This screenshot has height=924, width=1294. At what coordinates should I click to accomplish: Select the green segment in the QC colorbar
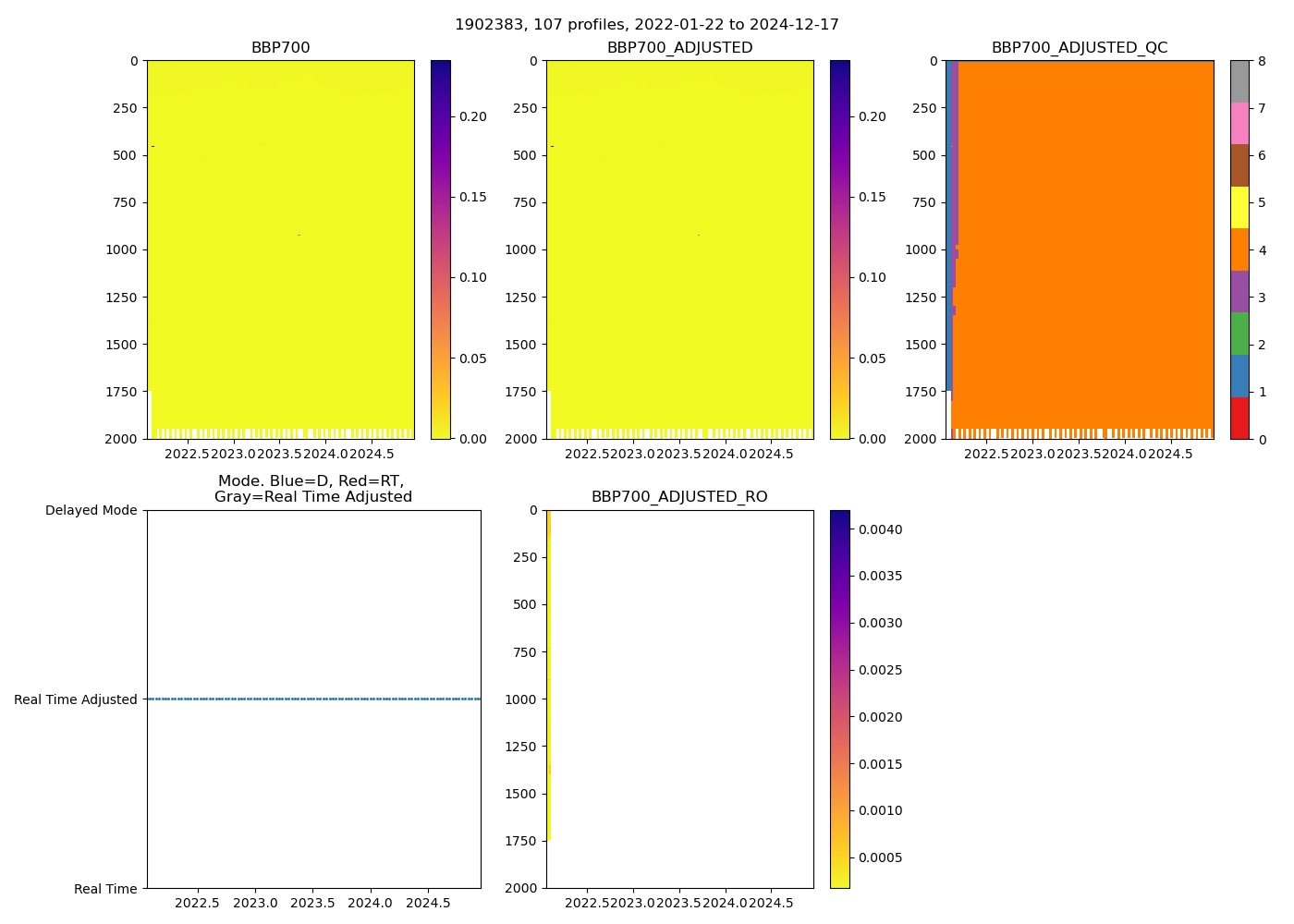tap(1239, 334)
